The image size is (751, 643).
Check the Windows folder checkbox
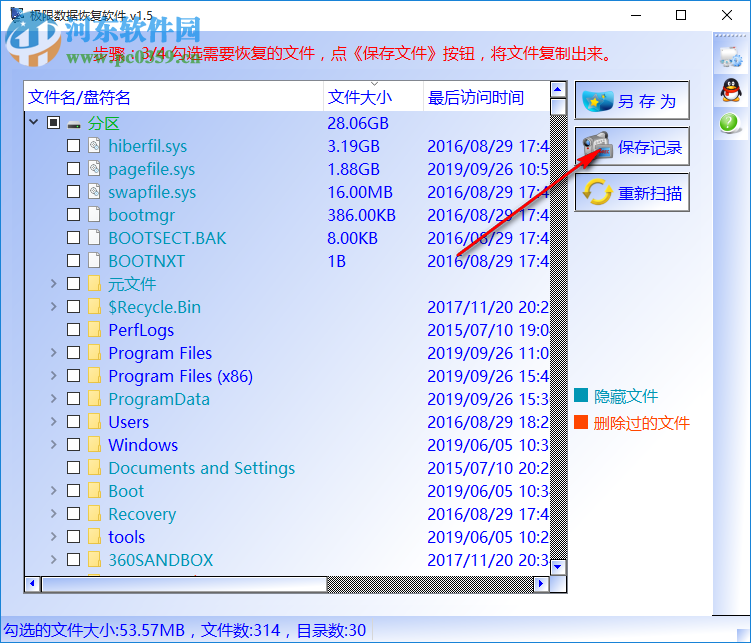tap(73, 444)
